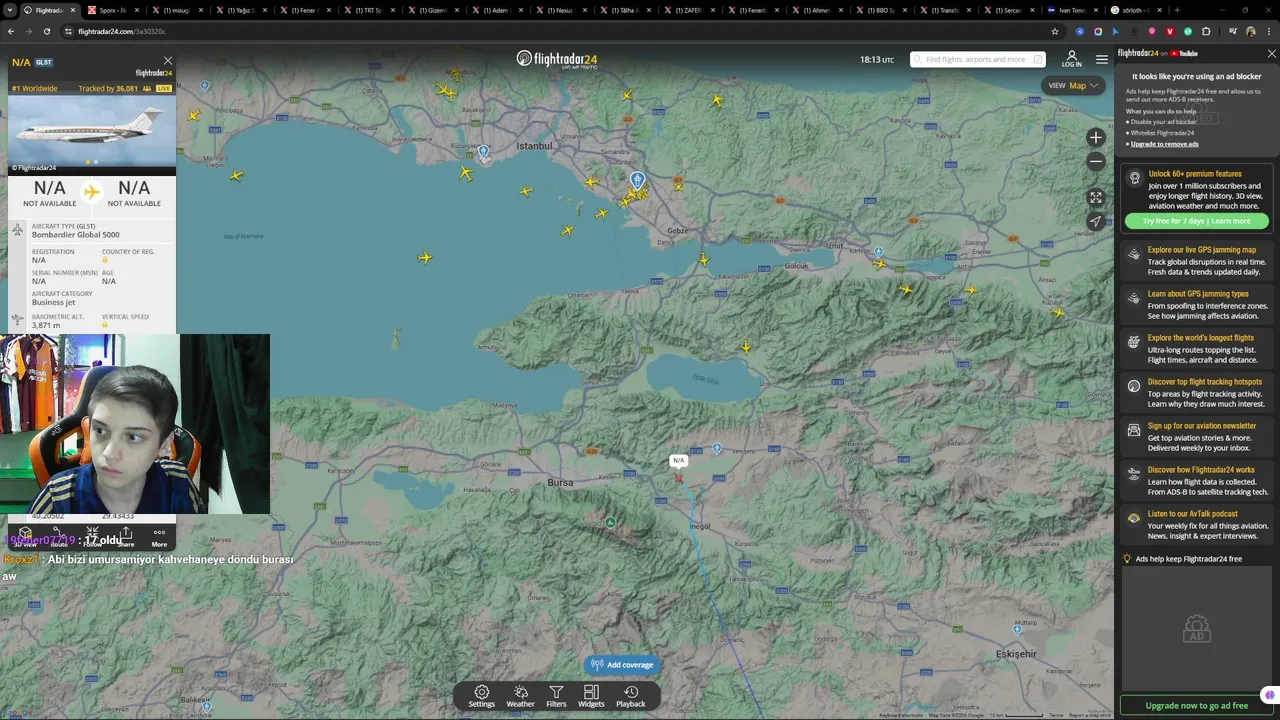Click Try free for 7 days button
Image resolution: width=1280 pixels, height=720 pixels.
(x=1196, y=221)
